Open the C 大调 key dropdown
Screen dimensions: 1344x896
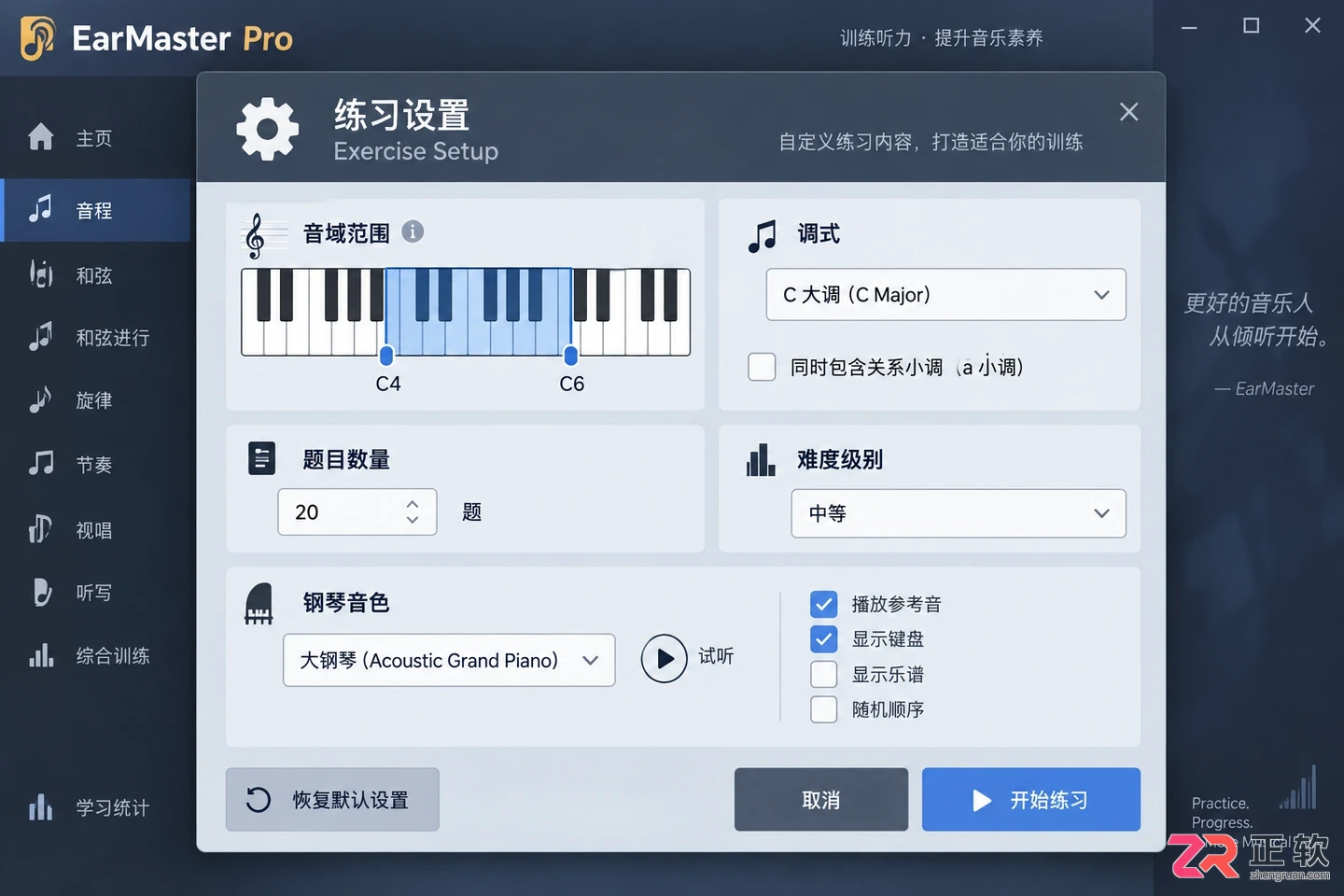[x=945, y=295]
